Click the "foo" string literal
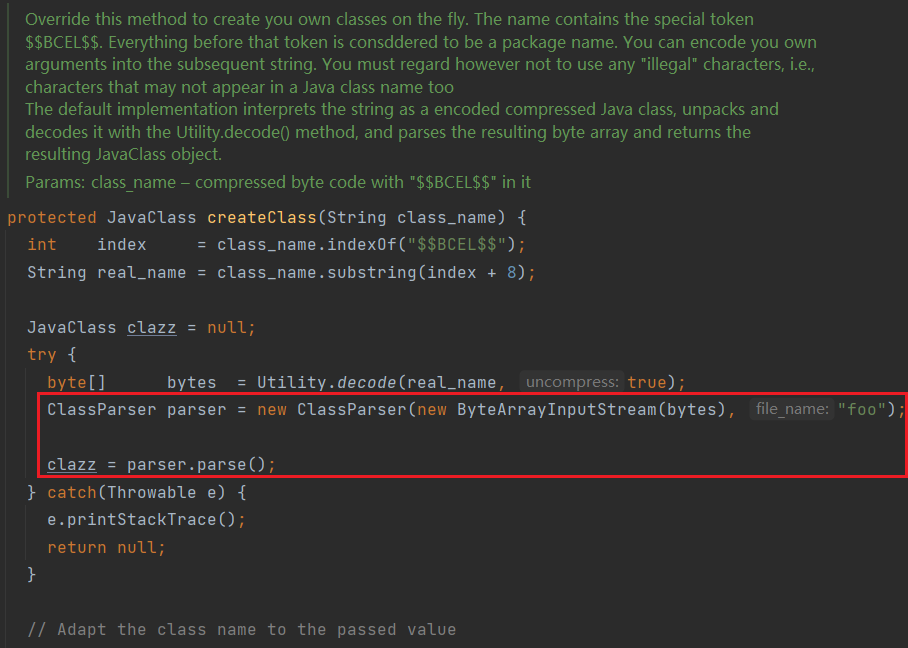This screenshot has height=648, width=908. pyautogui.click(x=862, y=409)
